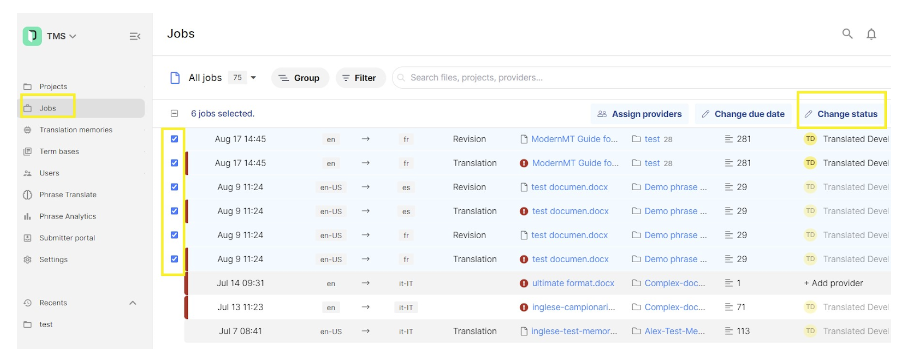The width and height of the screenshot is (921, 363).
Task: Collapse the sidebar menu icon
Action: pyautogui.click(x=135, y=36)
